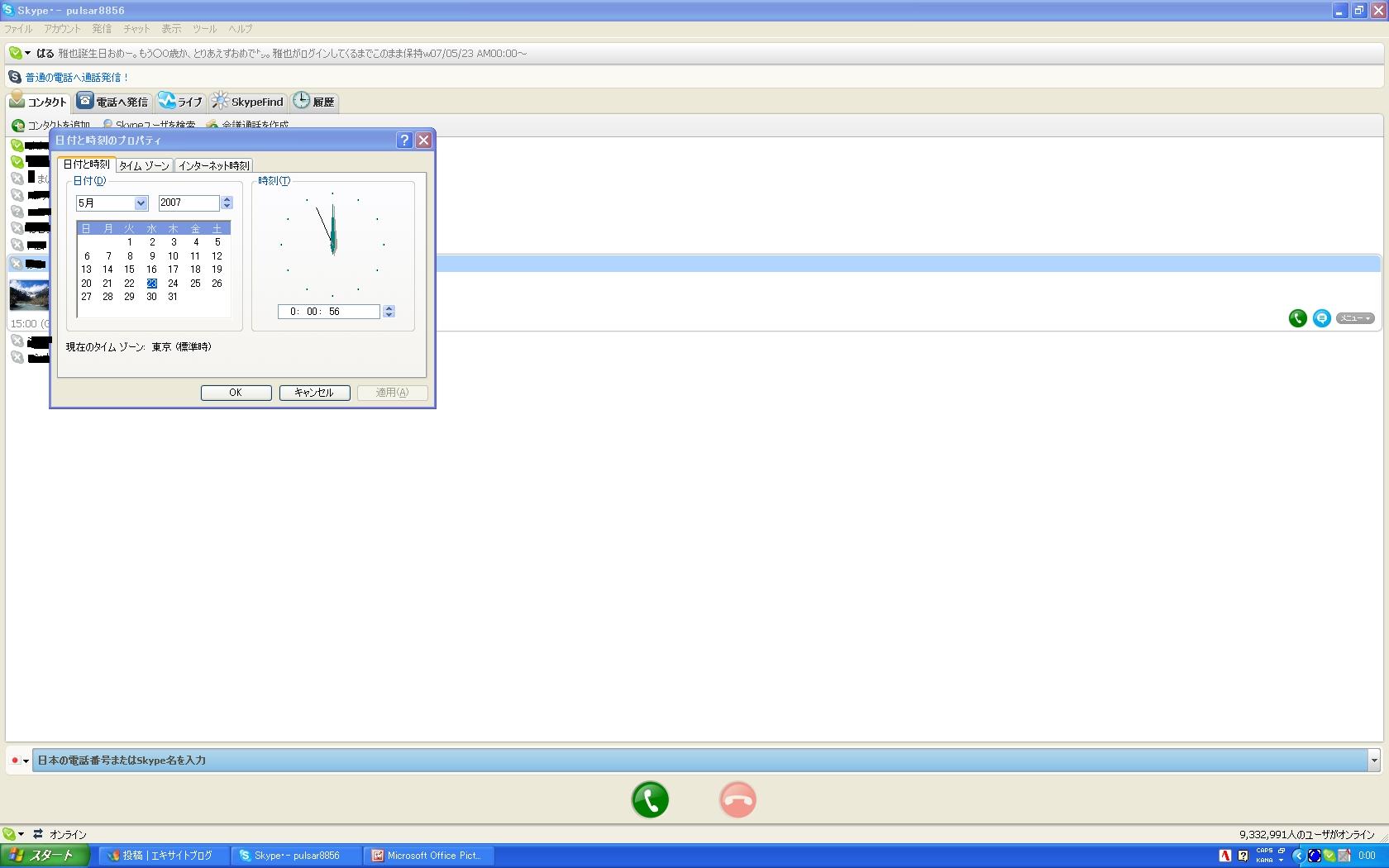The width and height of the screenshot is (1389, 868).
Task: Click the year field showing 2007
Action: [x=189, y=203]
